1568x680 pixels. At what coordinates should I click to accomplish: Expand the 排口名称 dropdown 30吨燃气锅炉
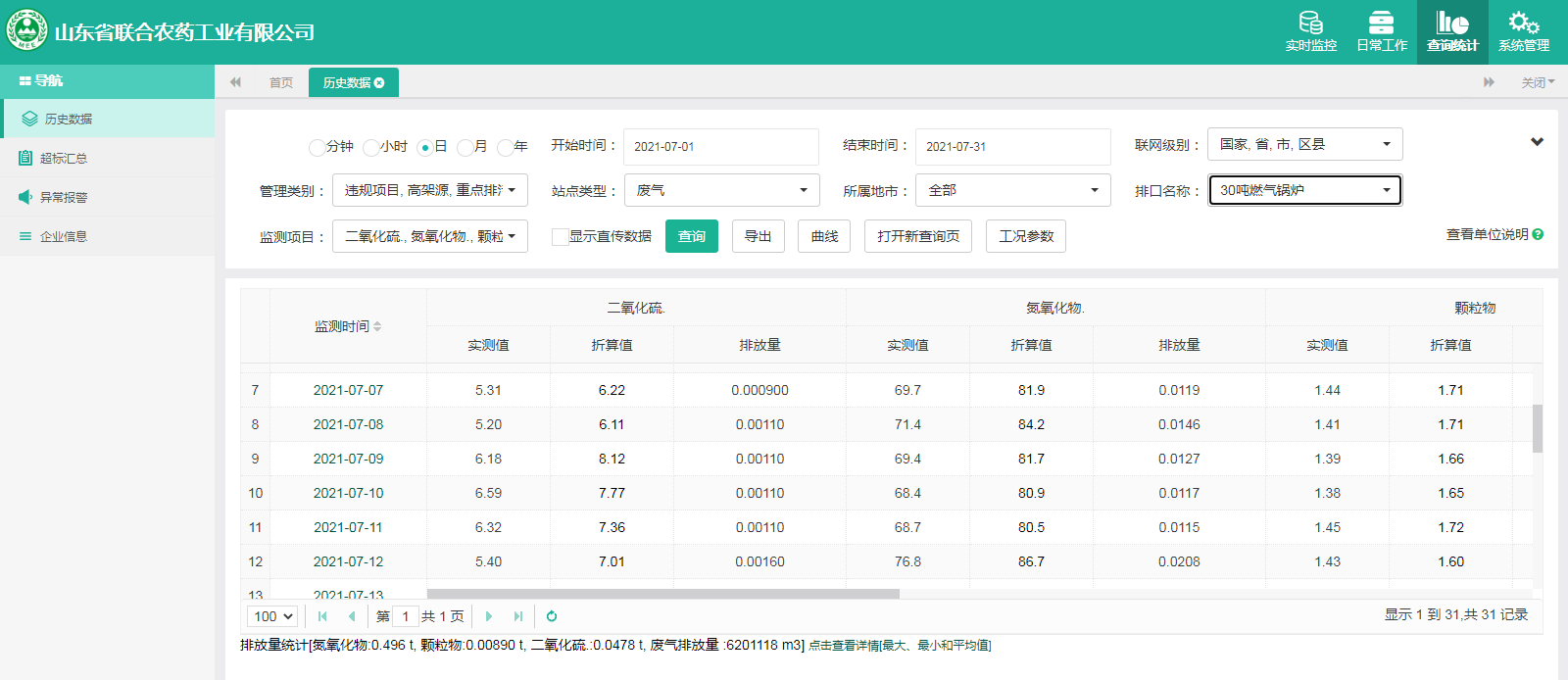(1304, 190)
